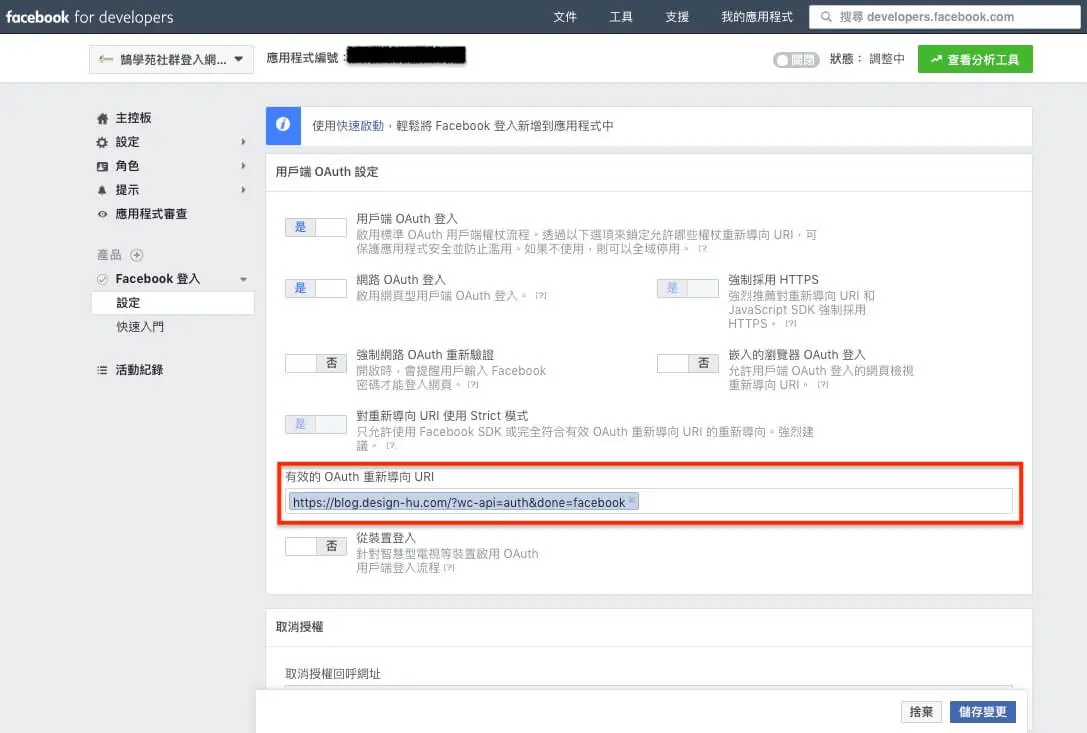Viewport: 1087px width, 733px height.
Task: Remove the redirect URI with its x icon
Action: [x=632, y=500]
